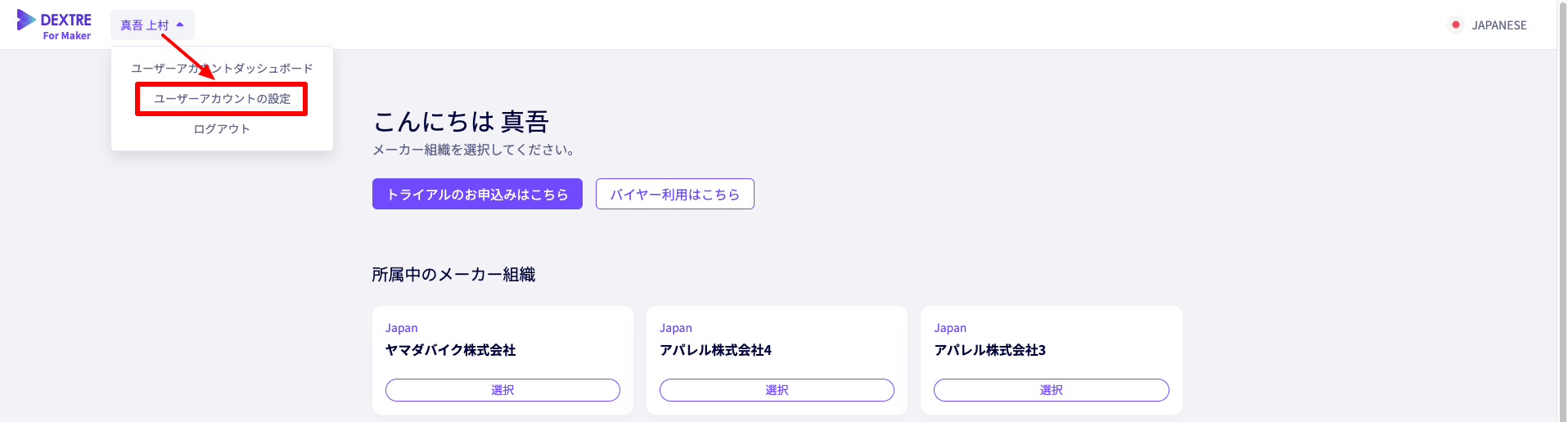Click トライアルのお申込みはこちら button
This screenshot has height=422, width=1568.
[477, 194]
